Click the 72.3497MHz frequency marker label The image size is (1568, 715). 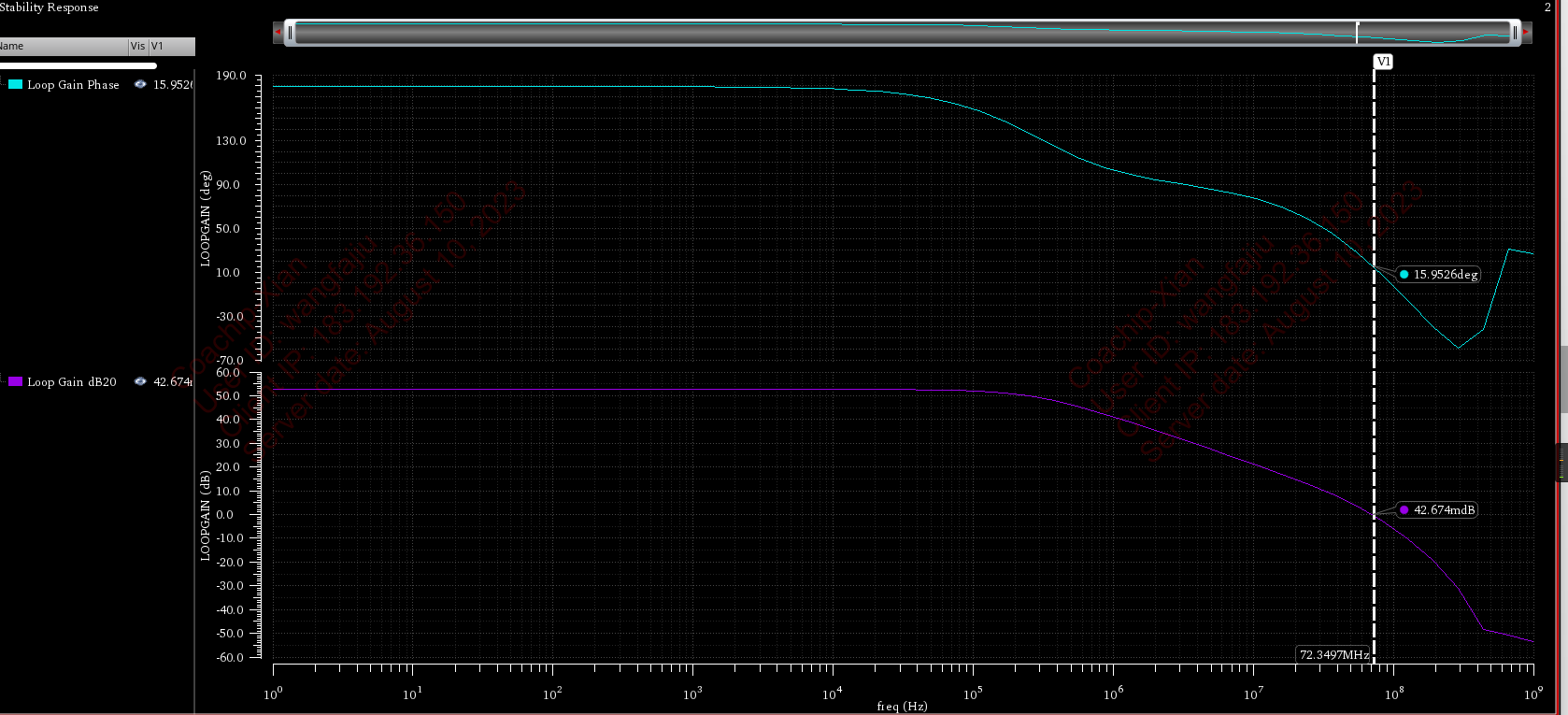pyautogui.click(x=1333, y=655)
